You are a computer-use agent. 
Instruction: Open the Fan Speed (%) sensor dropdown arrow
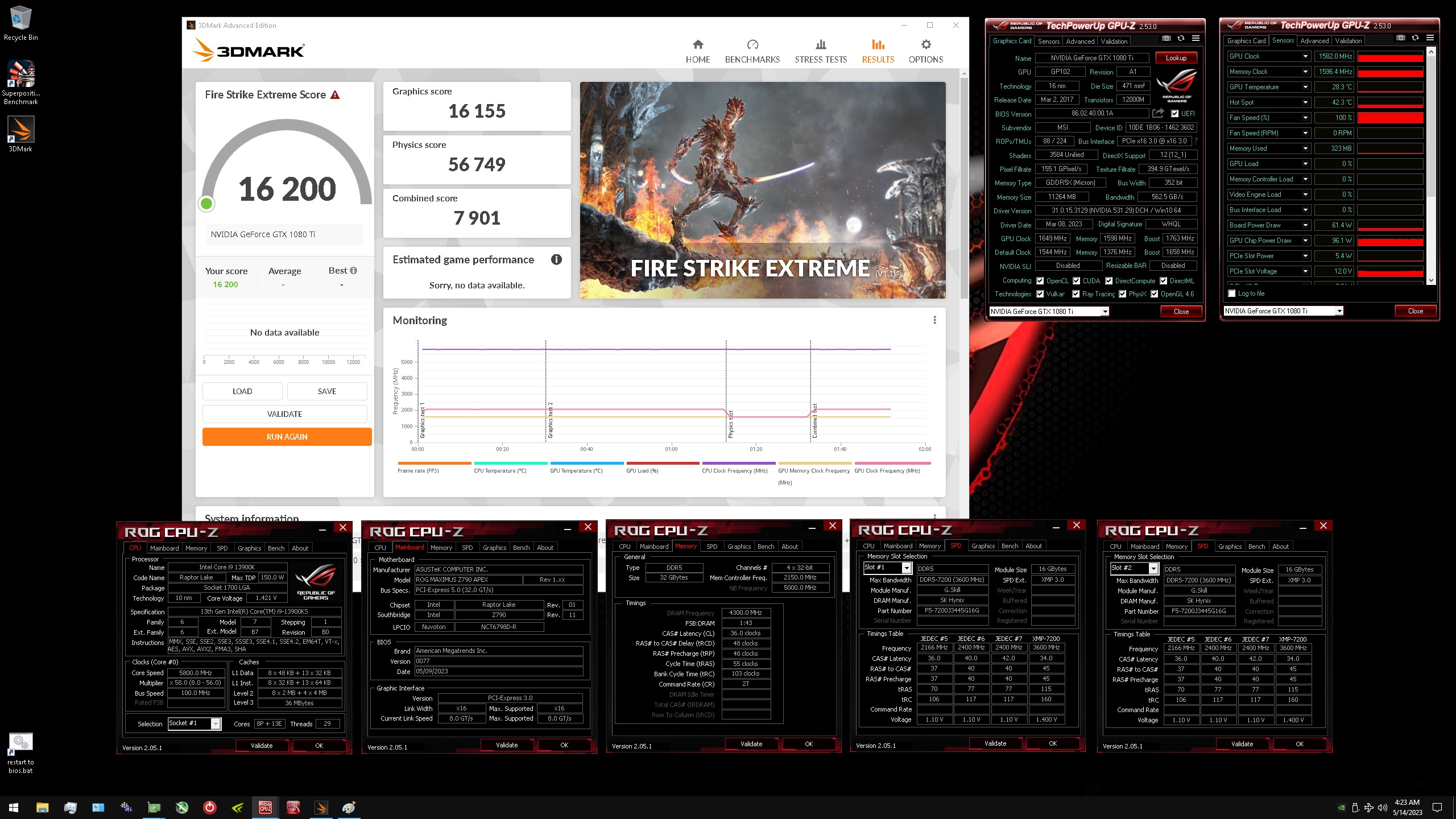point(1306,118)
